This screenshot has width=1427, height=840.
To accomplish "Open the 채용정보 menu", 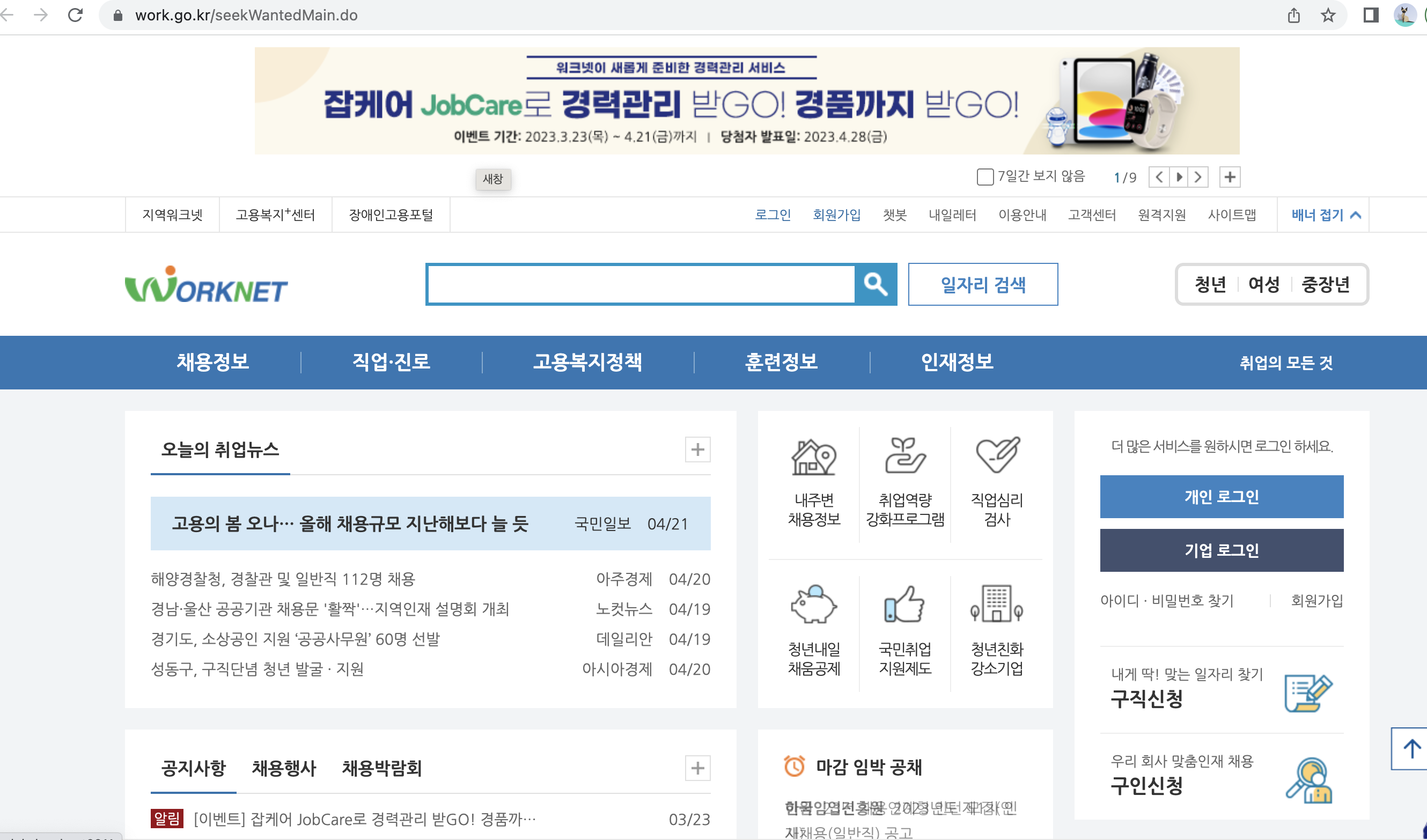I will pos(213,362).
